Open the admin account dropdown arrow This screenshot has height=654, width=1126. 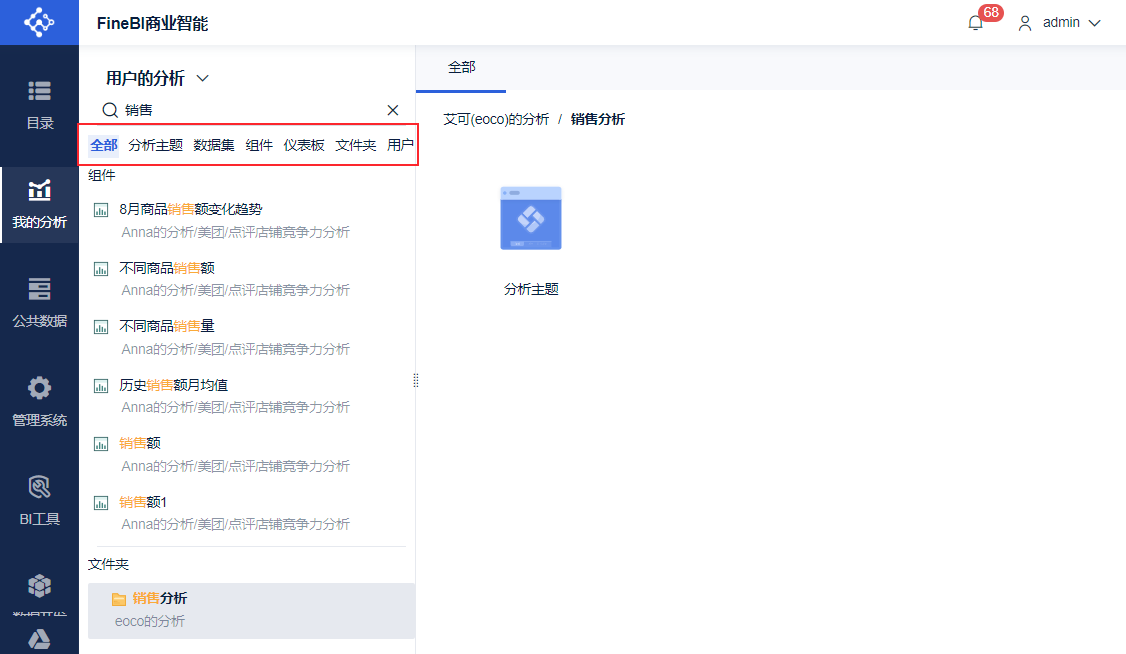coord(1094,23)
